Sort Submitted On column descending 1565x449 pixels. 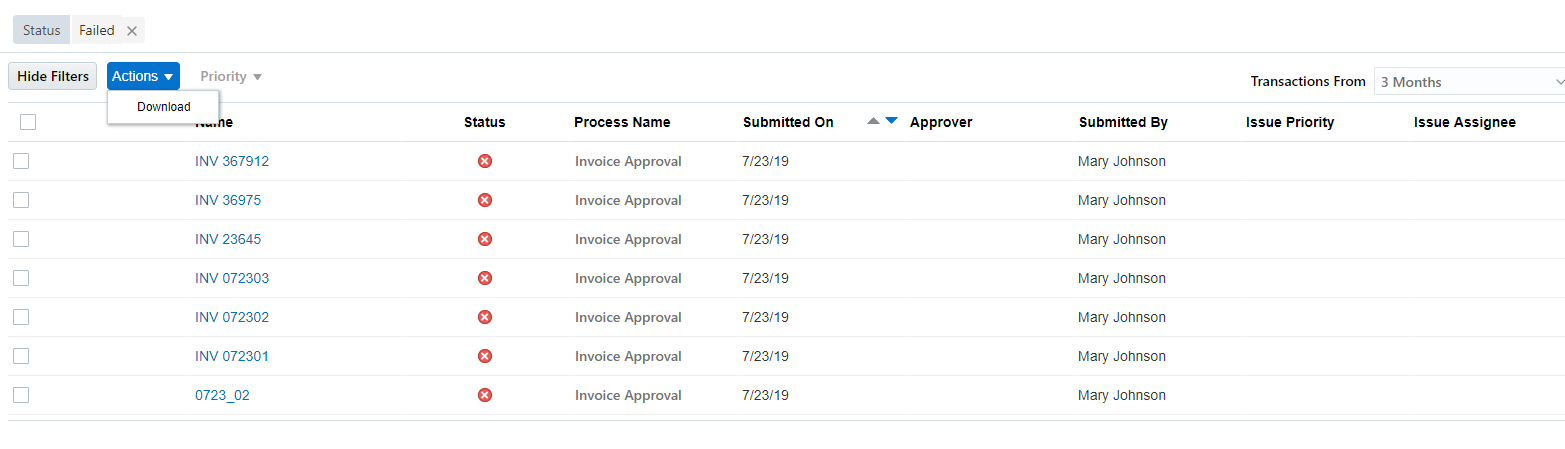892,121
